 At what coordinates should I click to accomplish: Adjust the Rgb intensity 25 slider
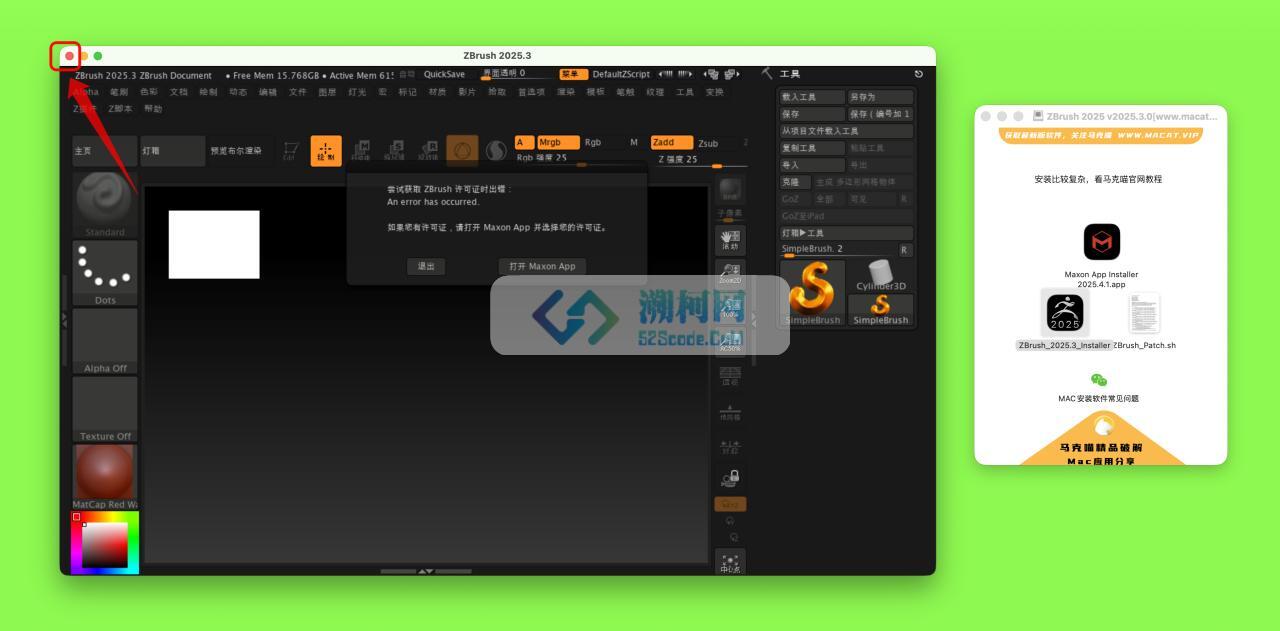click(x=580, y=158)
